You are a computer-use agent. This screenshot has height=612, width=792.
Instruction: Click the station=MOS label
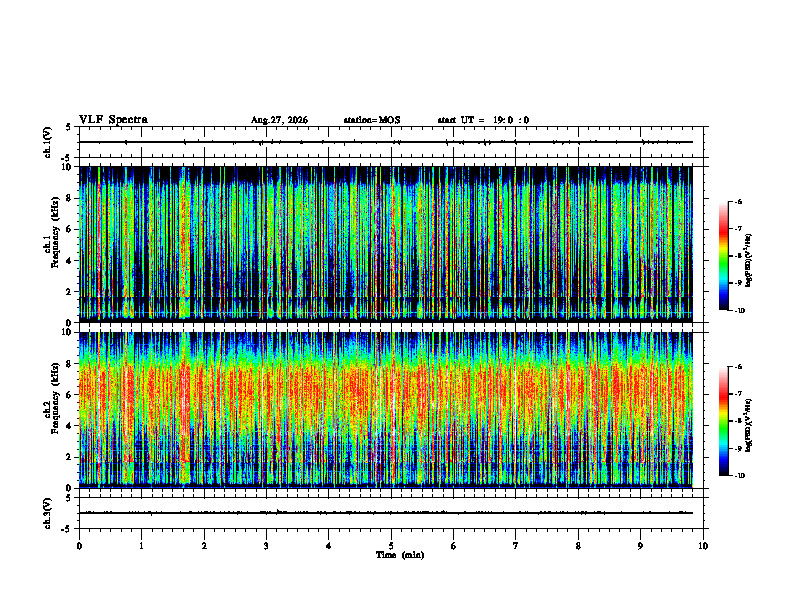point(372,120)
